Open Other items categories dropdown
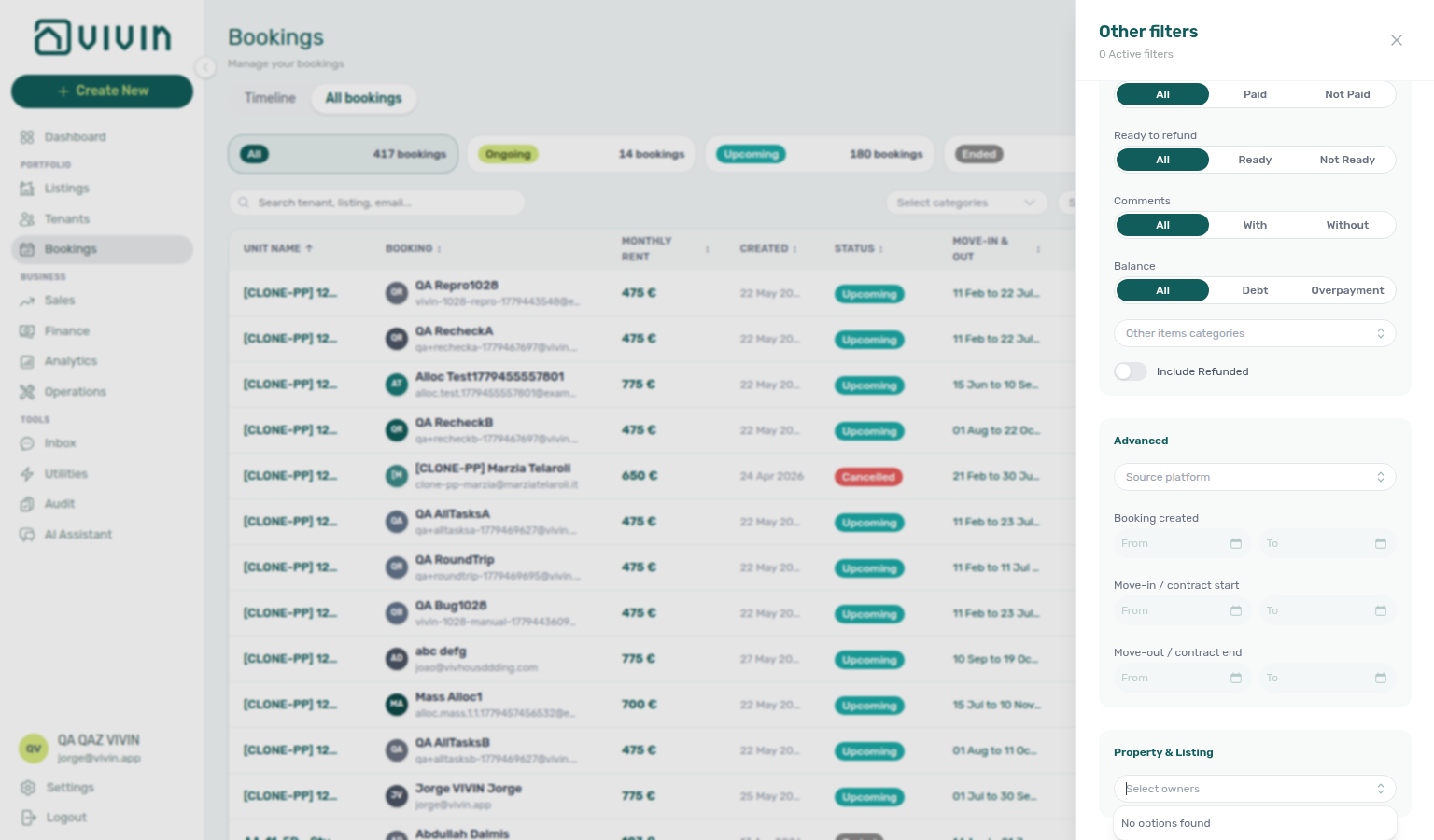Image resolution: width=1434 pixels, height=840 pixels. [1255, 333]
